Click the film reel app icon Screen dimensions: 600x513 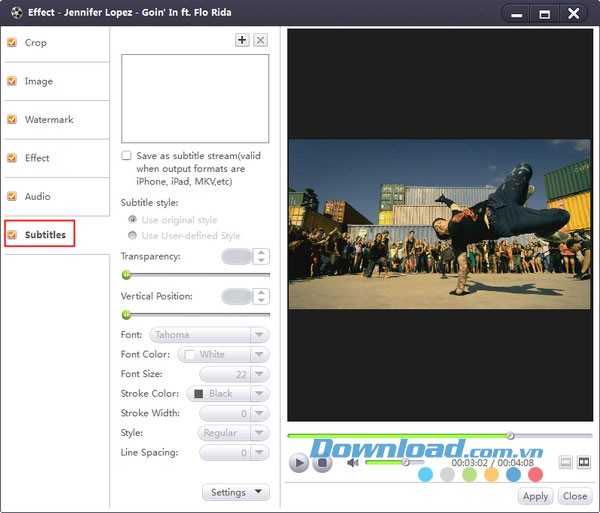(x=17, y=13)
